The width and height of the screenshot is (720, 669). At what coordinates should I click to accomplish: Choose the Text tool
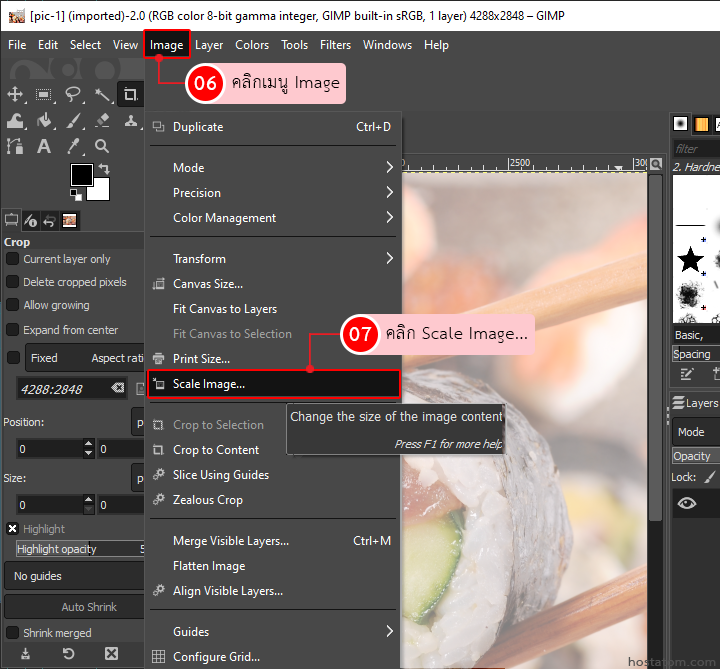44,147
